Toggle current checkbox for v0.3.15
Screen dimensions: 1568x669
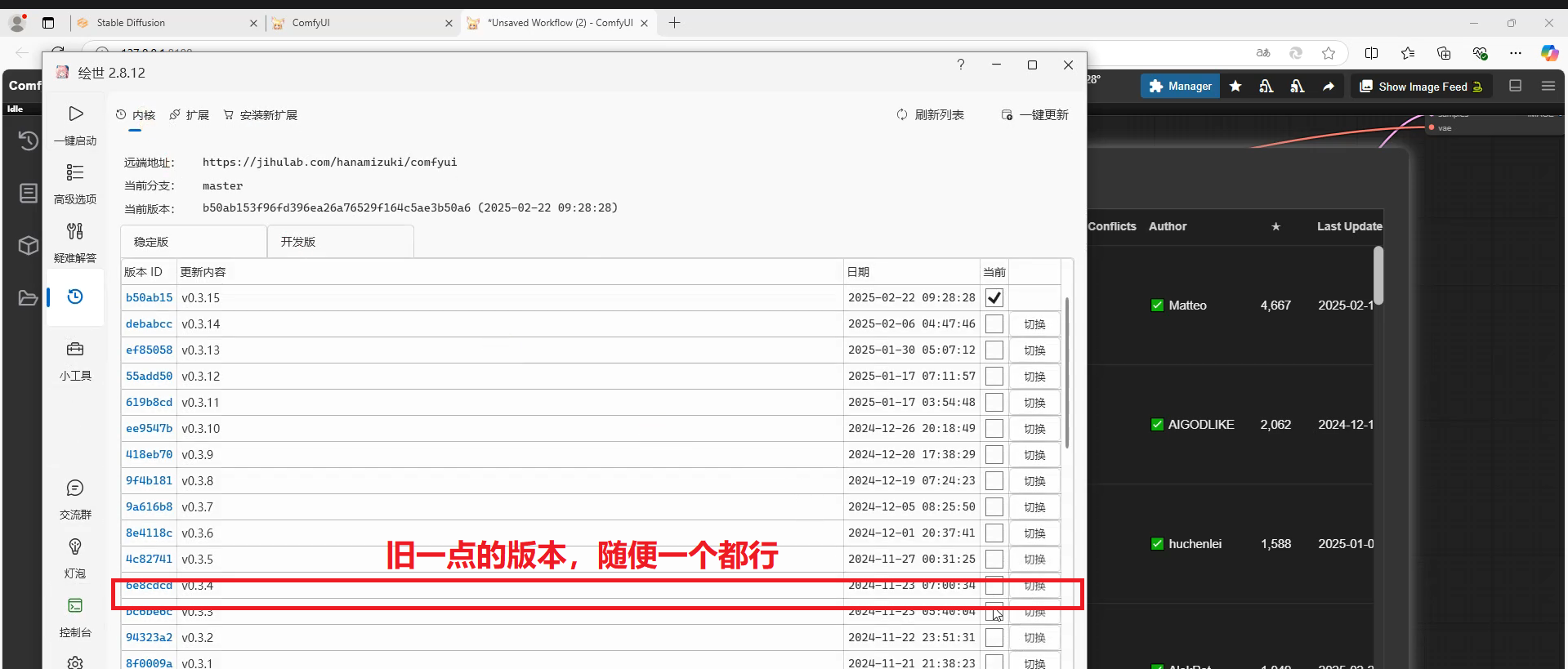click(994, 298)
